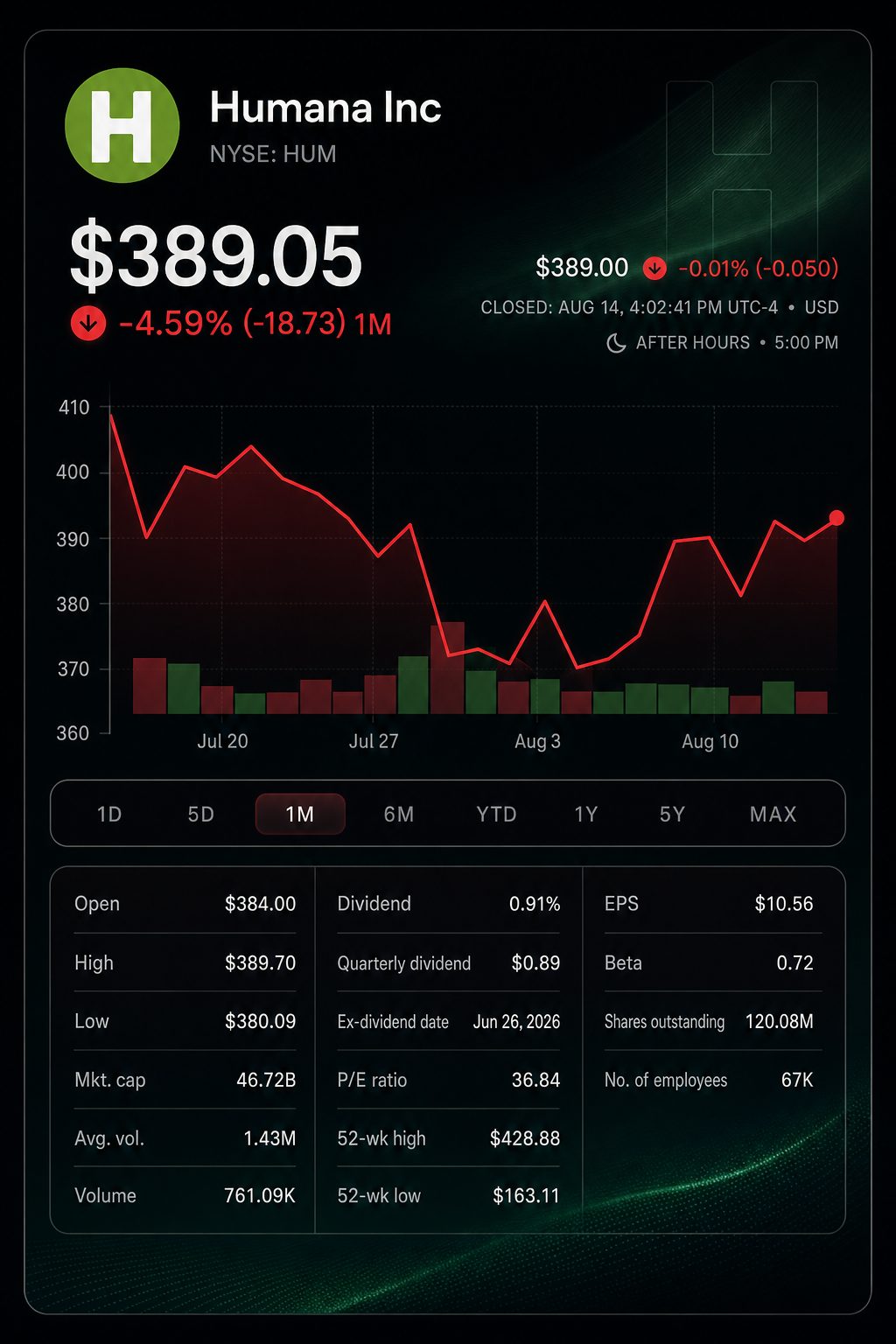Switch chart to 5Y range

(x=672, y=815)
